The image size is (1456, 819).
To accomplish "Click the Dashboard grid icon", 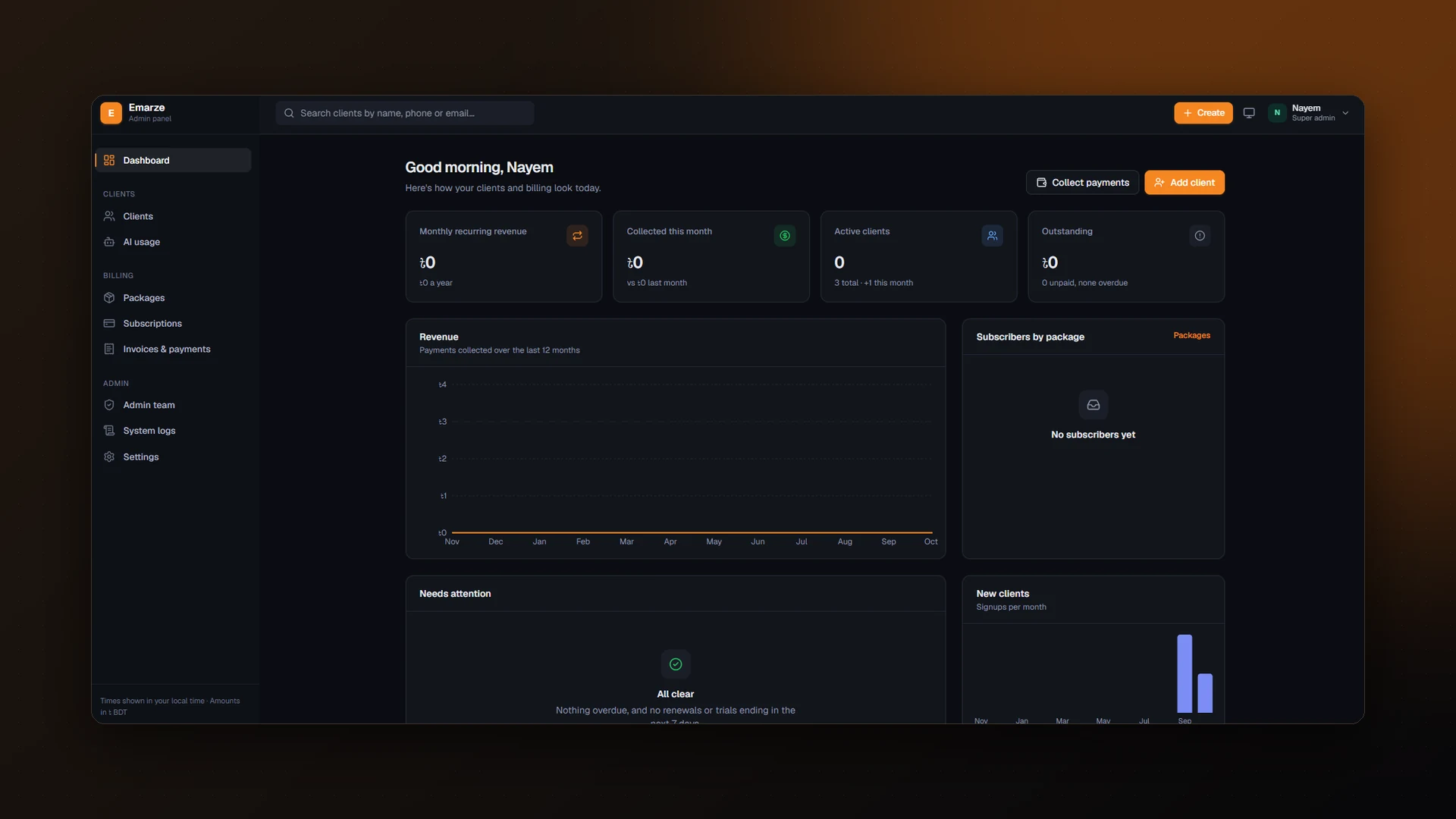I will pyautogui.click(x=109, y=160).
